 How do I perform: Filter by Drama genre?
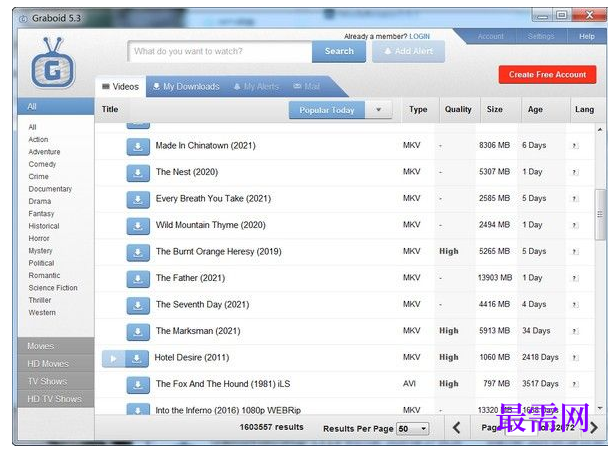pyautogui.click(x=40, y=201)
